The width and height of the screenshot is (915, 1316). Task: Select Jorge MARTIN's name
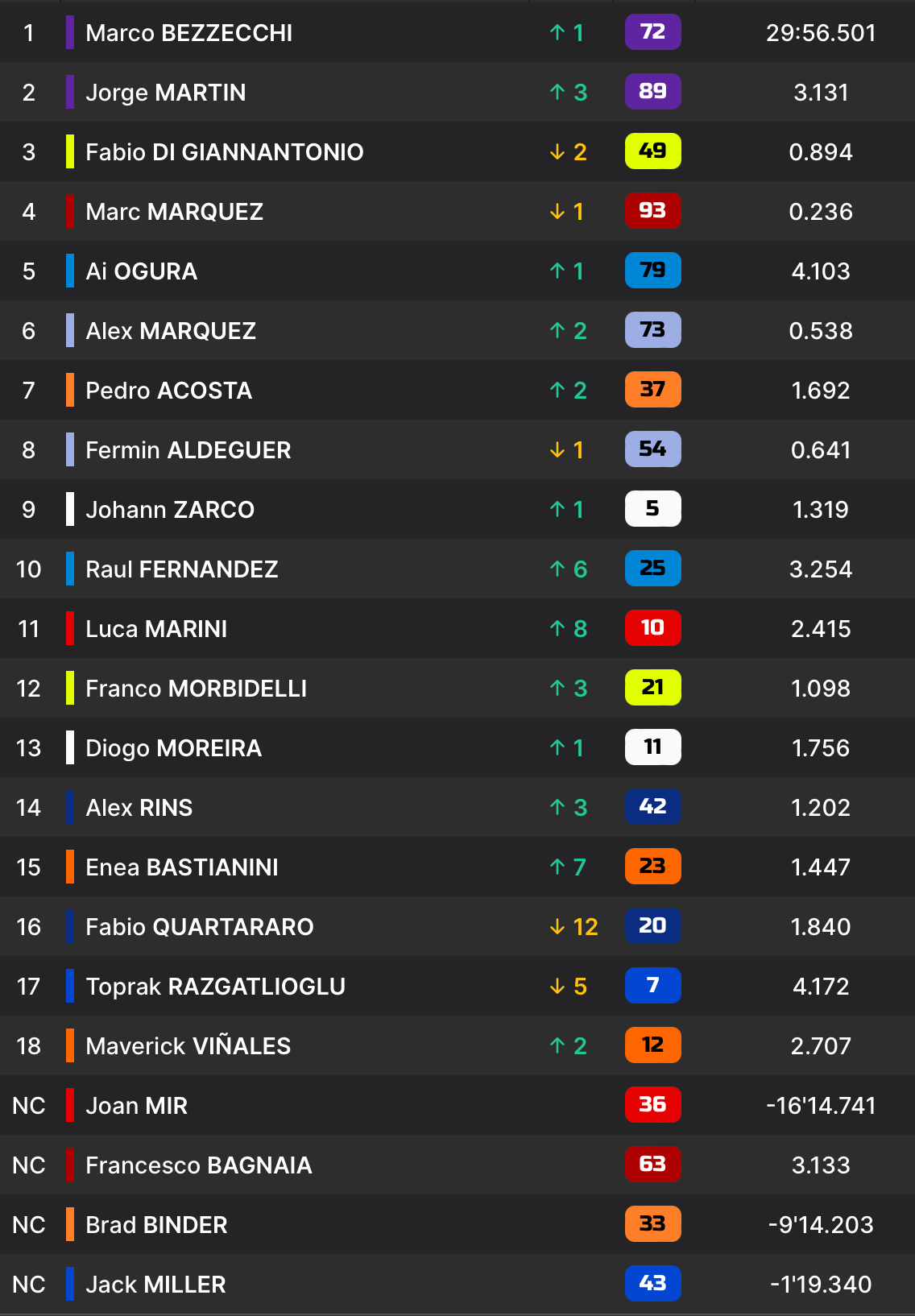click(165, 93)
